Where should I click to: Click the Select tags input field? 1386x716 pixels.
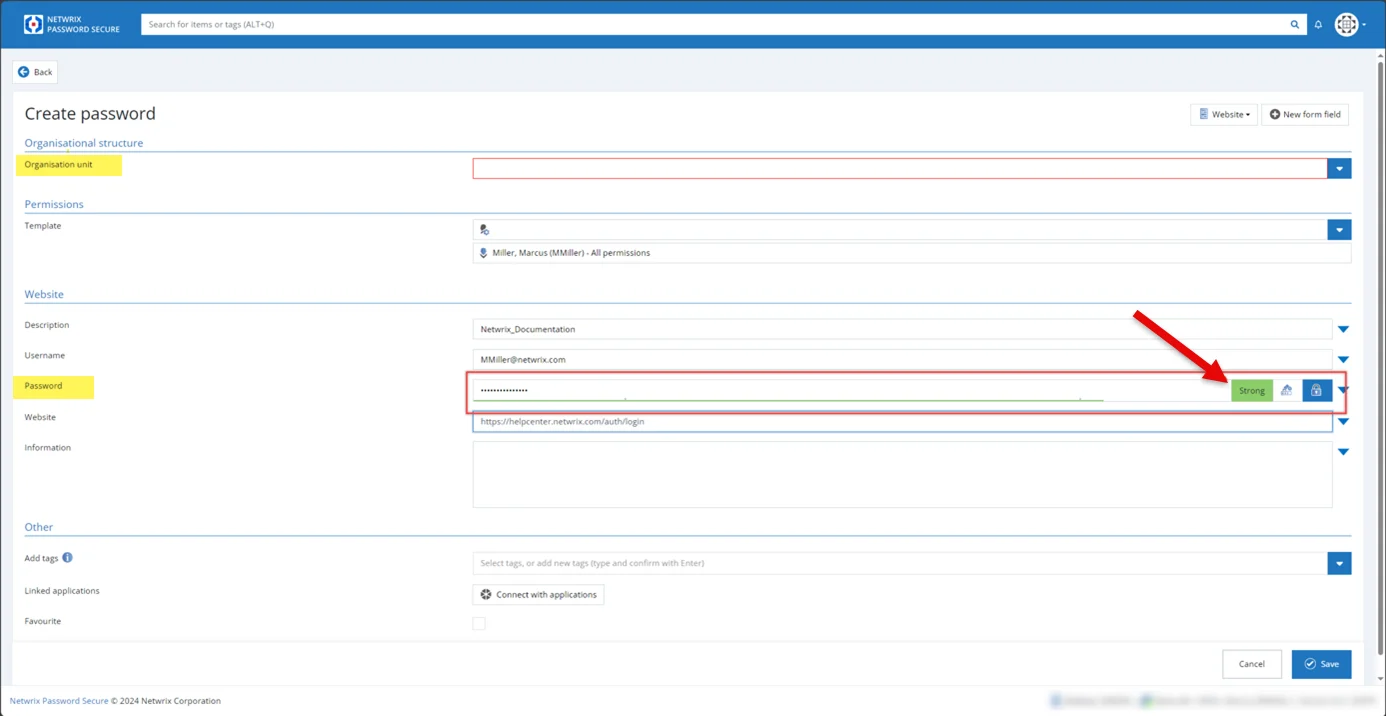coord(900,563)
